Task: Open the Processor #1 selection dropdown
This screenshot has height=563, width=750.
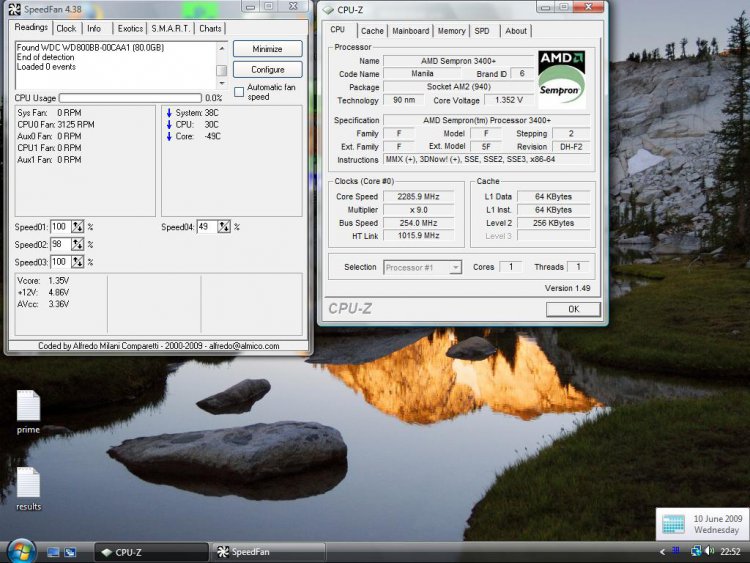Action: (x=422, y=267)
